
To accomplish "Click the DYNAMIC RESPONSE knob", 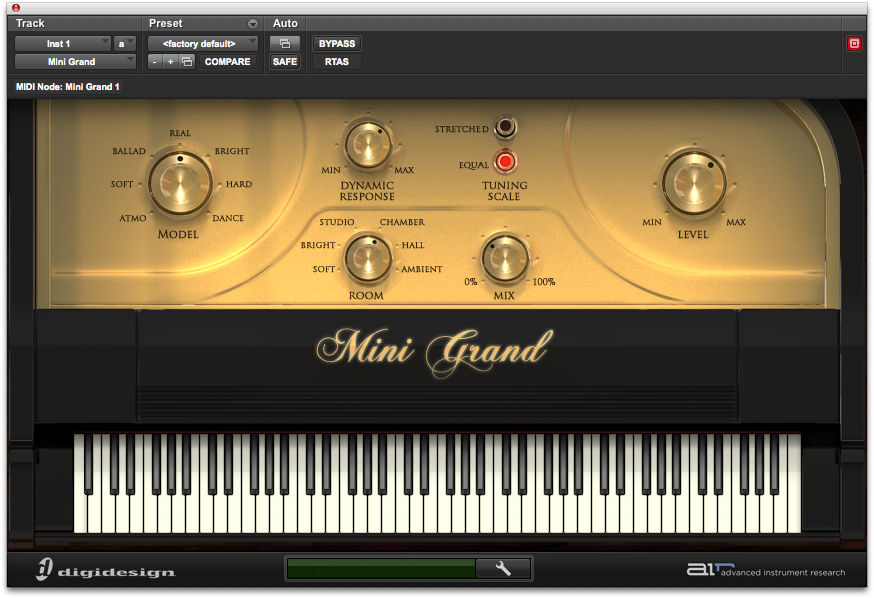I will [368, 145].
